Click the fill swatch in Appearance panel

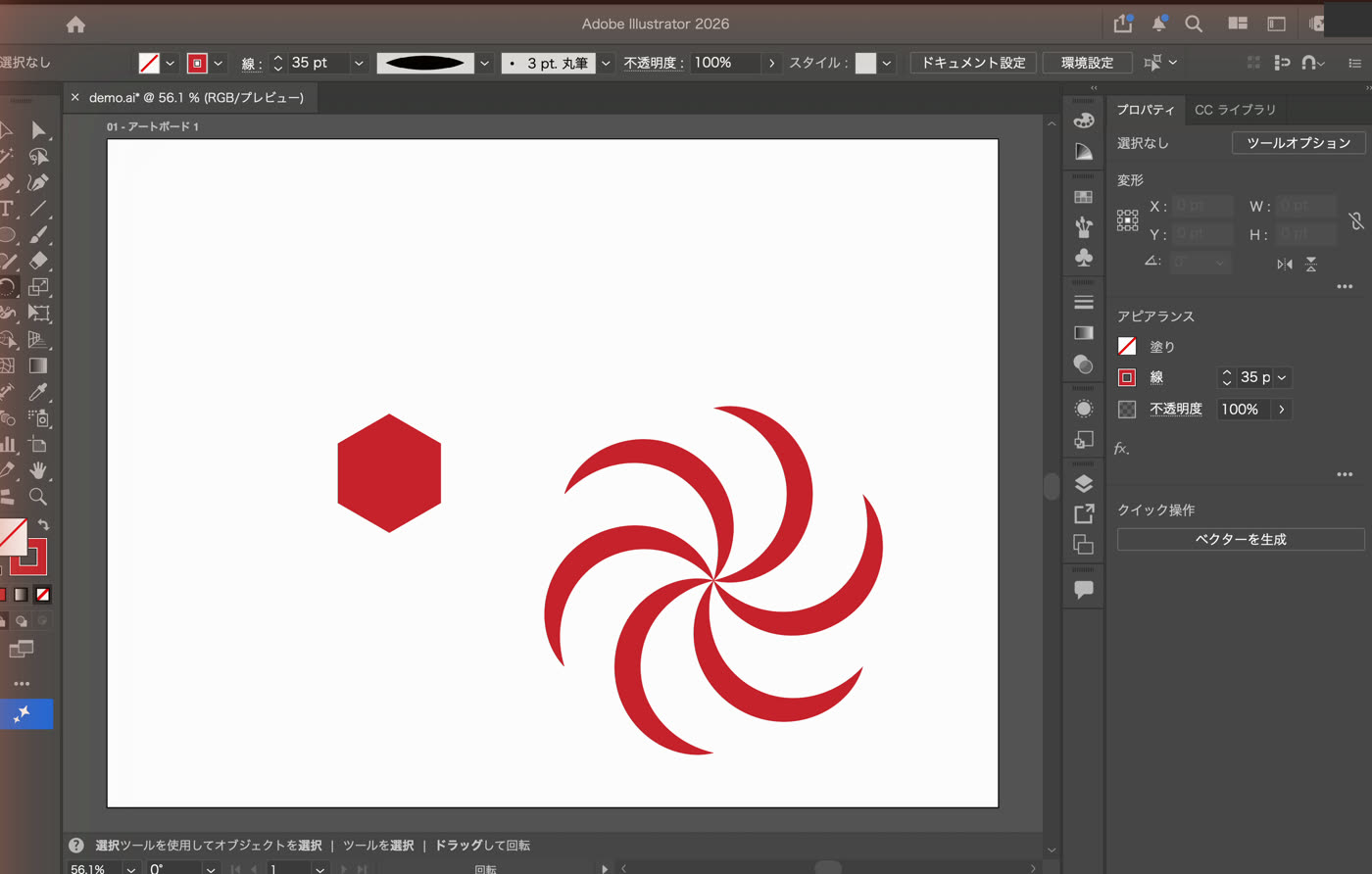click(1127, 346)
